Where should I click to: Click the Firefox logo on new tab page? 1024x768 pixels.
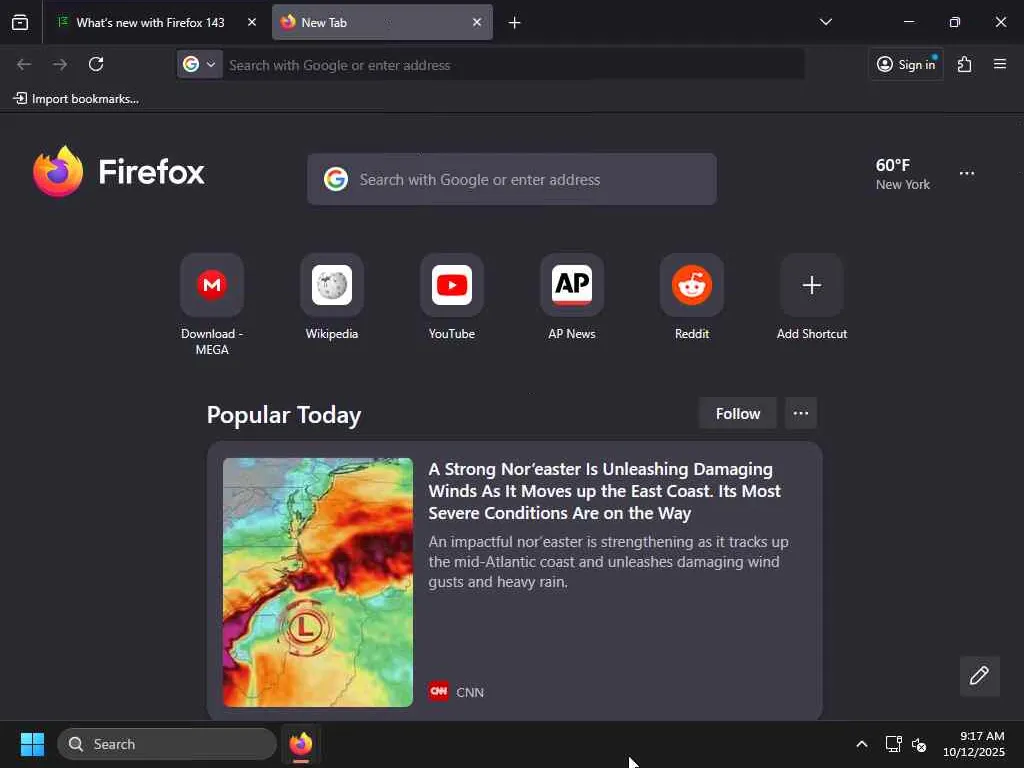[118, 172]
